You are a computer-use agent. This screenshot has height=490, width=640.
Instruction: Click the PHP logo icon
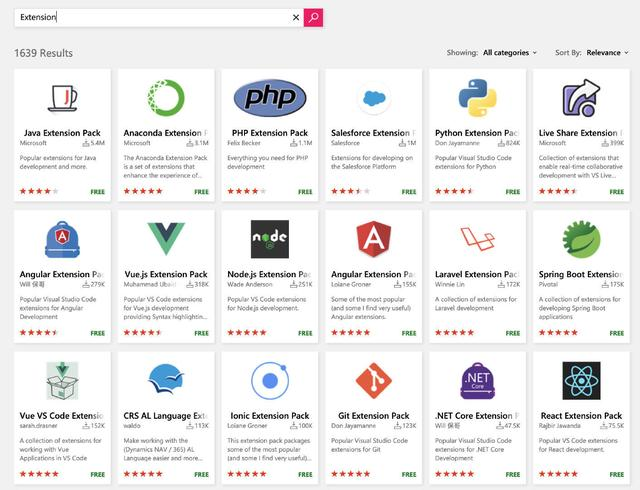tap(270, 98)
